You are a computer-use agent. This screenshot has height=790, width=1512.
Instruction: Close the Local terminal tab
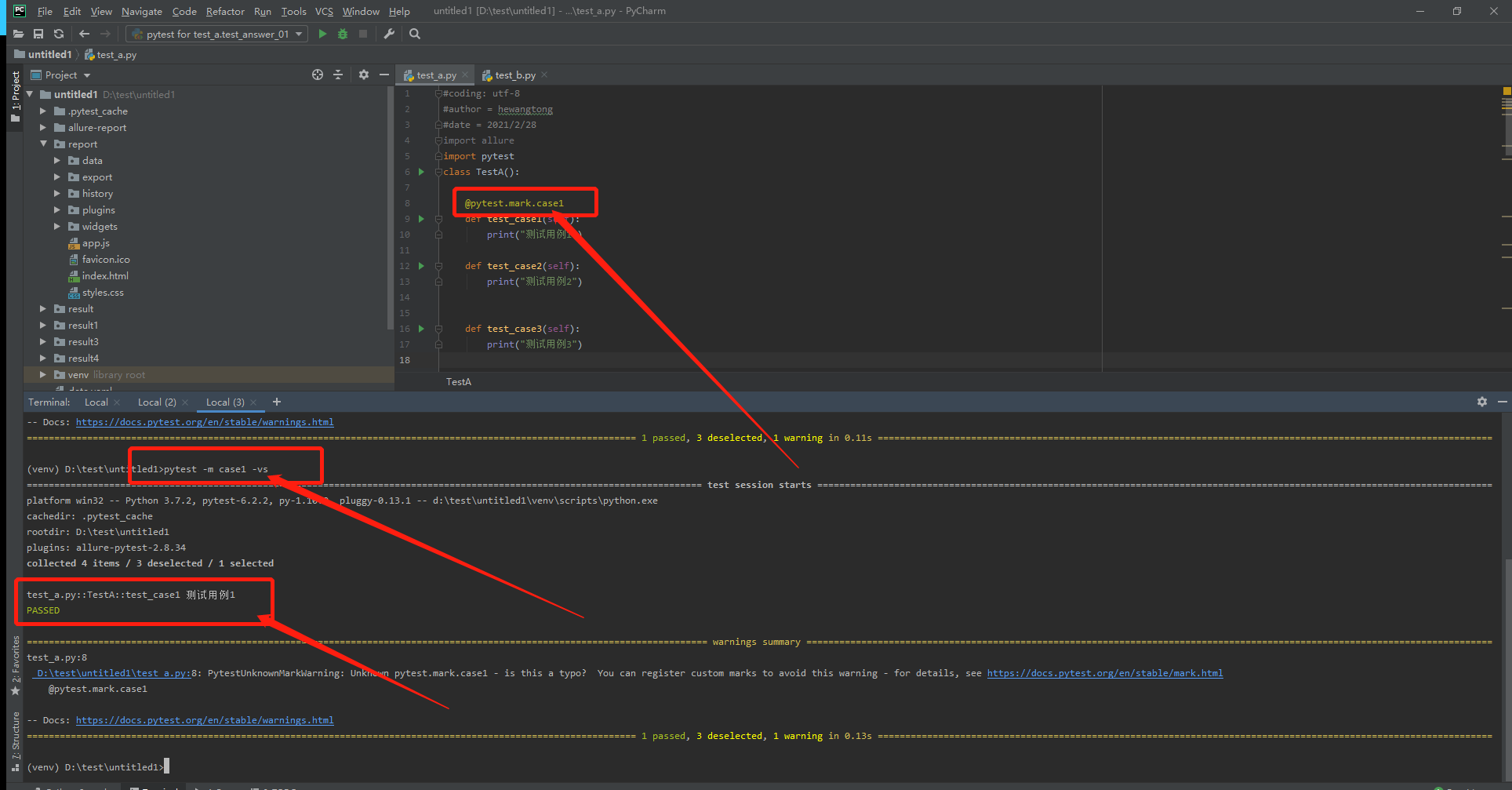click(x=117, y=402)
